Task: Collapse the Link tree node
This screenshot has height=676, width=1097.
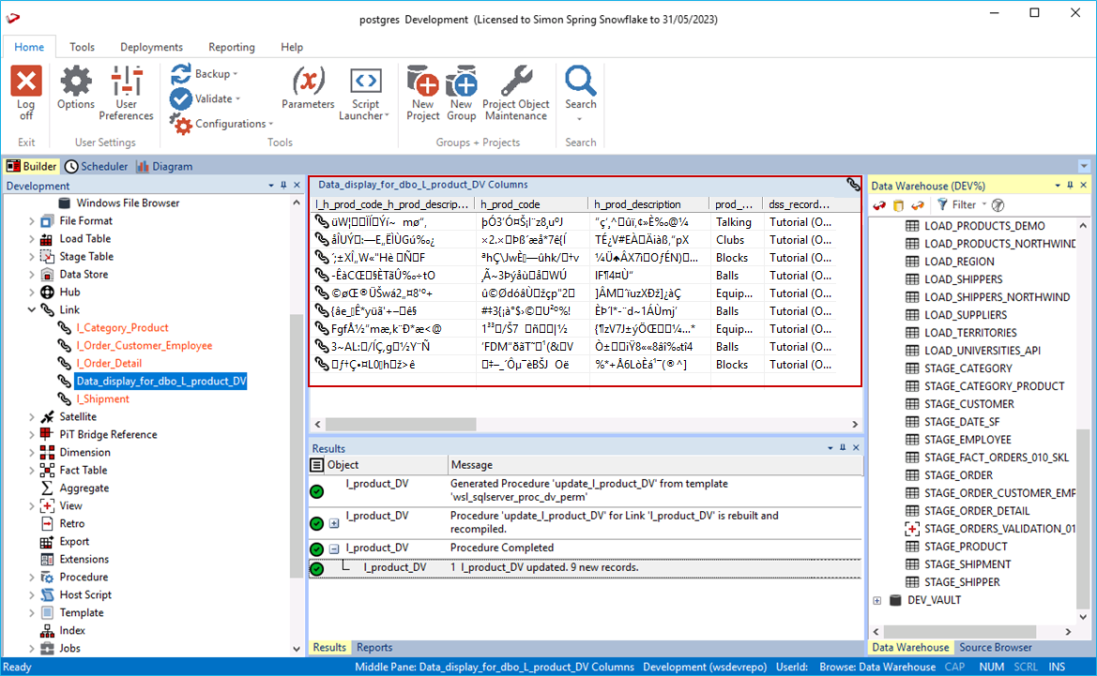Action: 31,311
